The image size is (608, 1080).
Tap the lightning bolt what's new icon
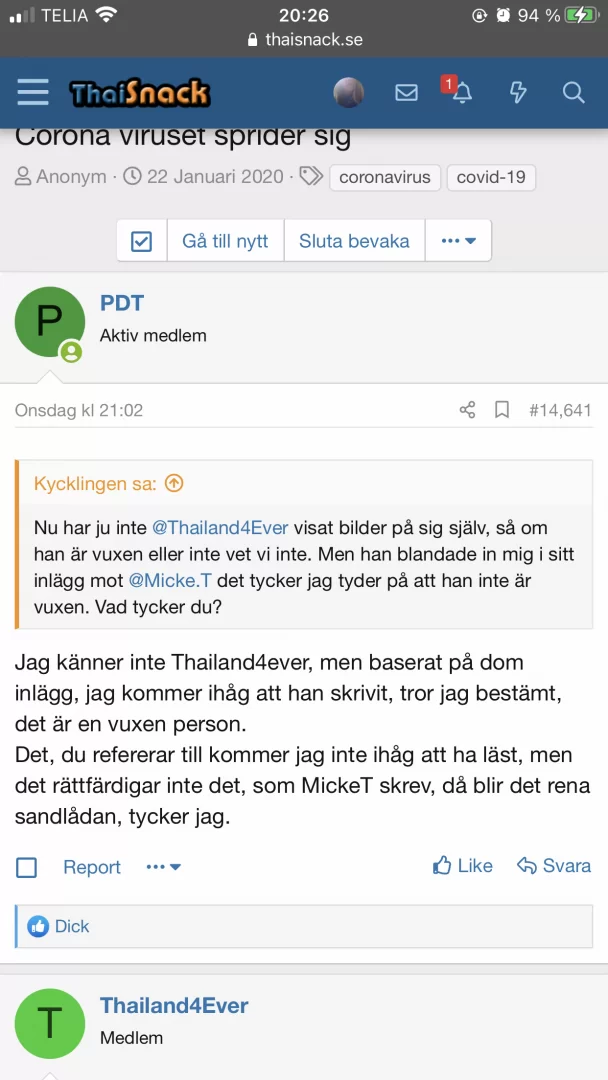click(517, 93)
